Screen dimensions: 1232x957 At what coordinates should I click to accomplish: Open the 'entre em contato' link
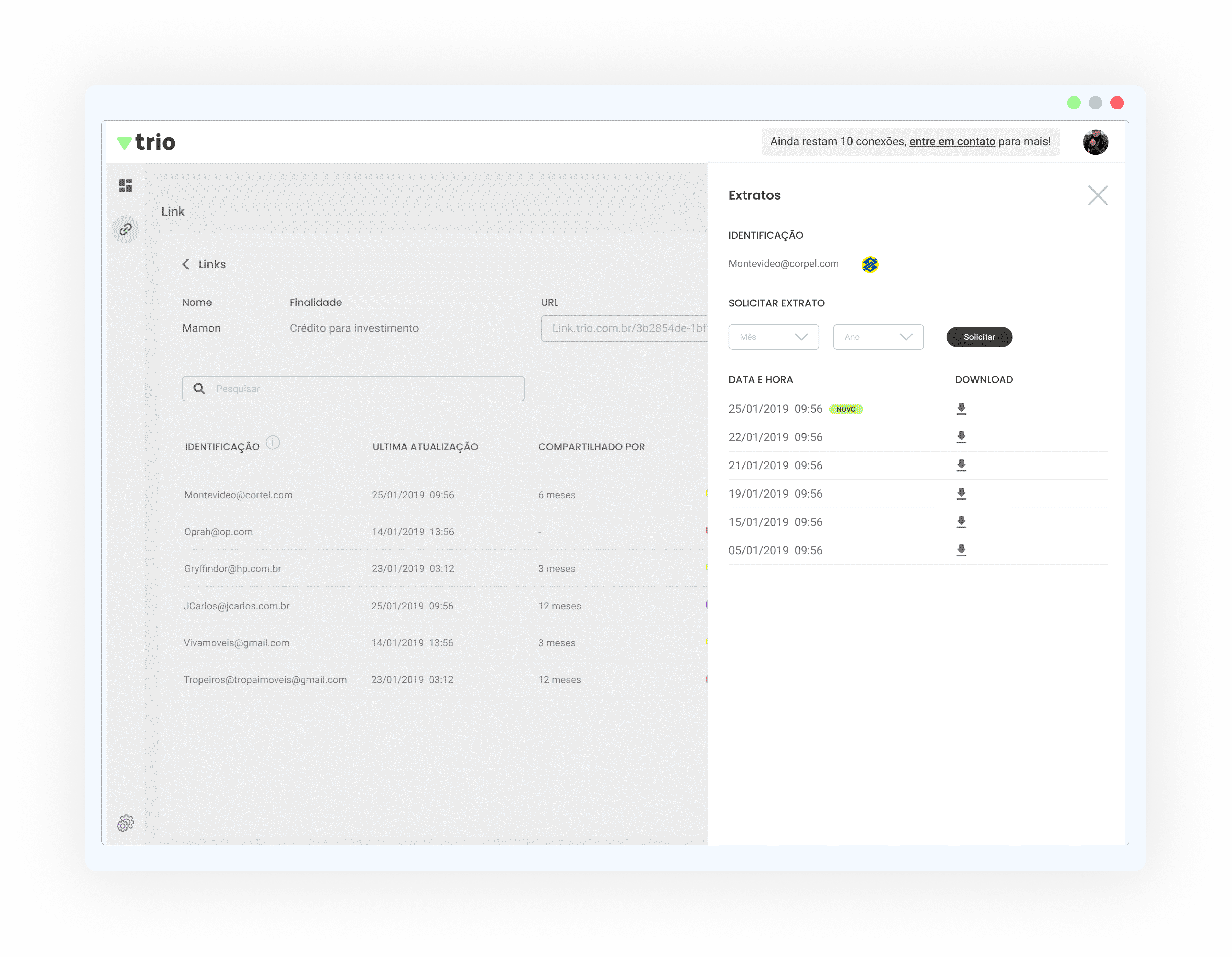coord(952,142)
